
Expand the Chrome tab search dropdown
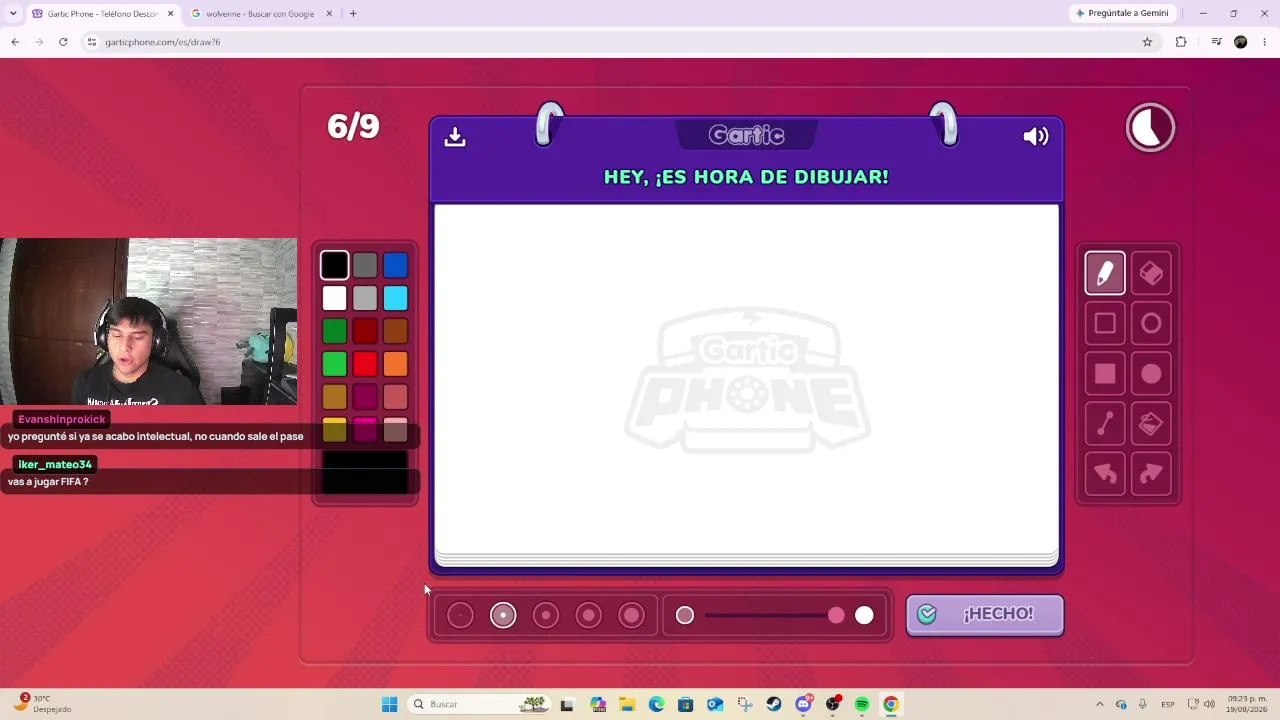[13, 14]
